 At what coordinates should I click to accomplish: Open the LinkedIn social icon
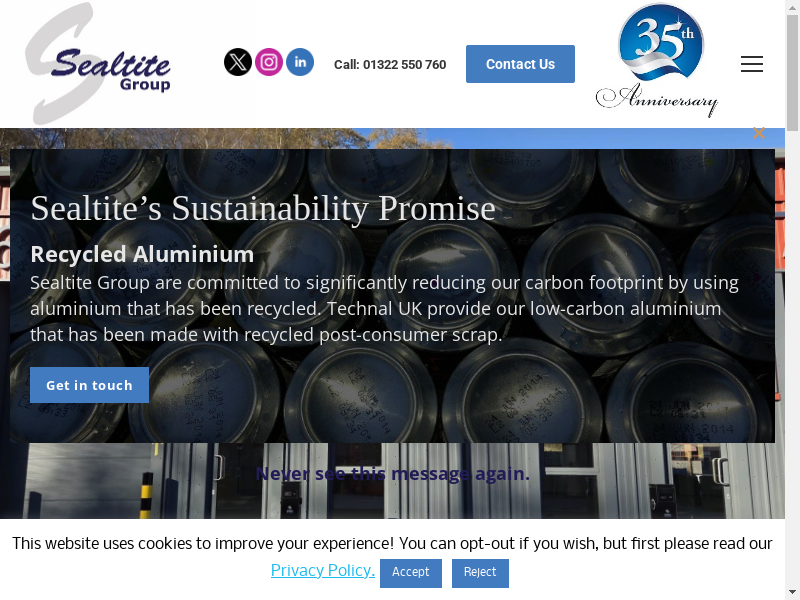[300, 62]
